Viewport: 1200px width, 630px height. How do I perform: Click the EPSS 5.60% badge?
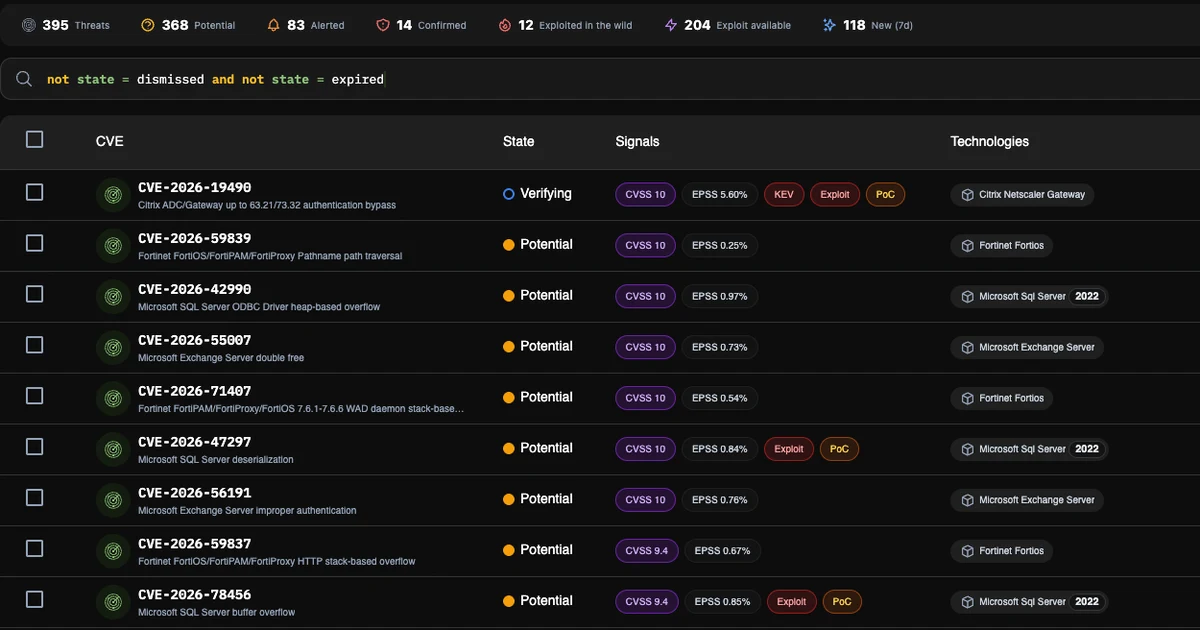[x=720, y=195]
